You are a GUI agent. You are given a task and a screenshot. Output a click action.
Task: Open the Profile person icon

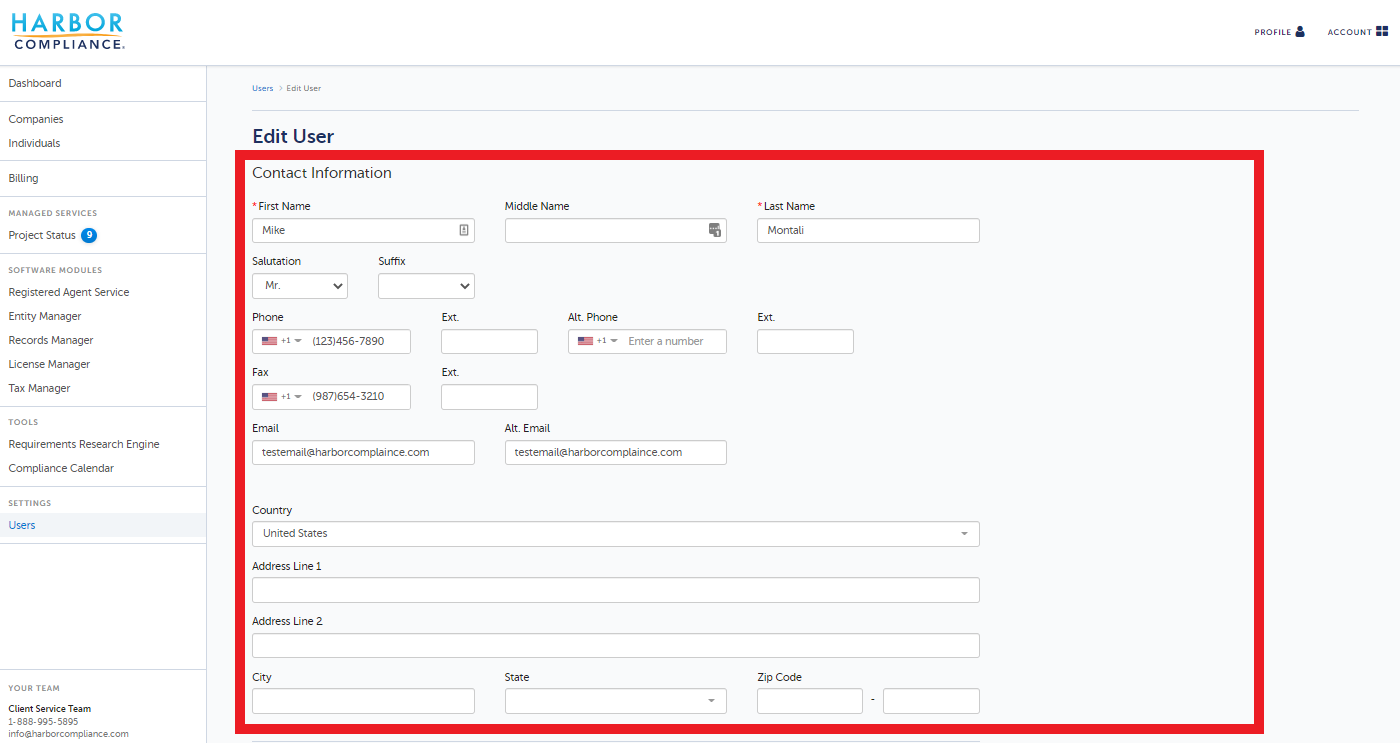click(x=1300, y=32)
